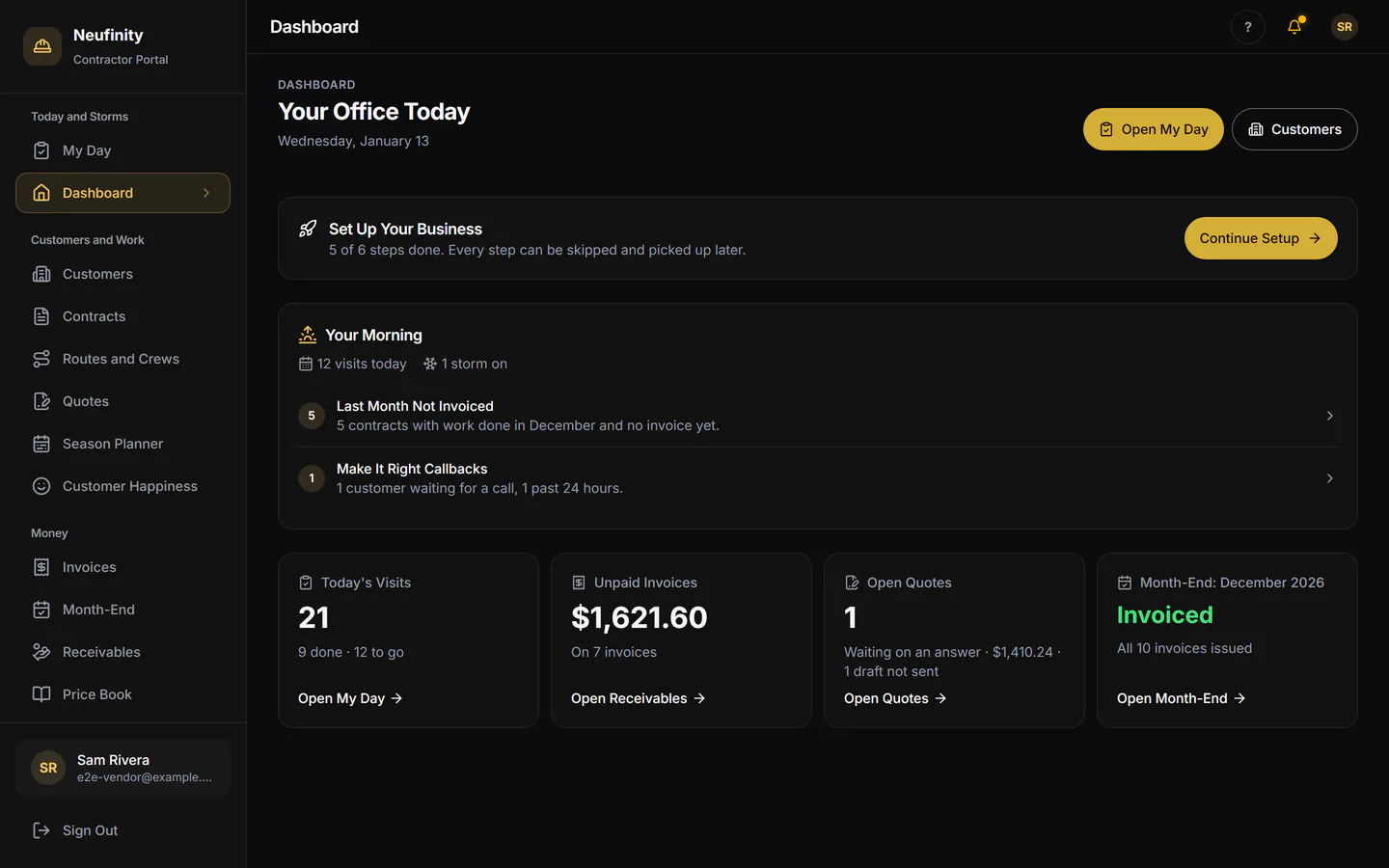This screenshot has height=868, width=1389.
Task: Follow Open Quotes link in card
Action: [x=895, y=698]
